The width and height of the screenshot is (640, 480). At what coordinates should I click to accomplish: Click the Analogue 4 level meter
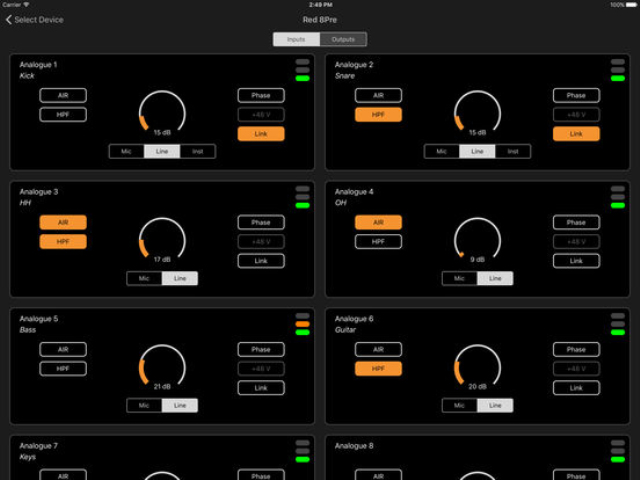(x=617, y=197)
